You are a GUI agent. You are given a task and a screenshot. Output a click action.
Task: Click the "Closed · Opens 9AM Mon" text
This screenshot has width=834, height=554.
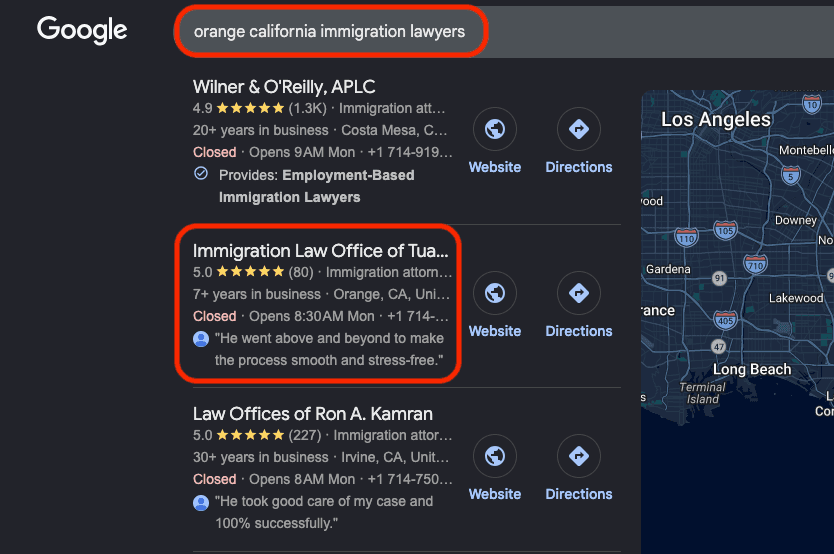(x=274, y=152)
